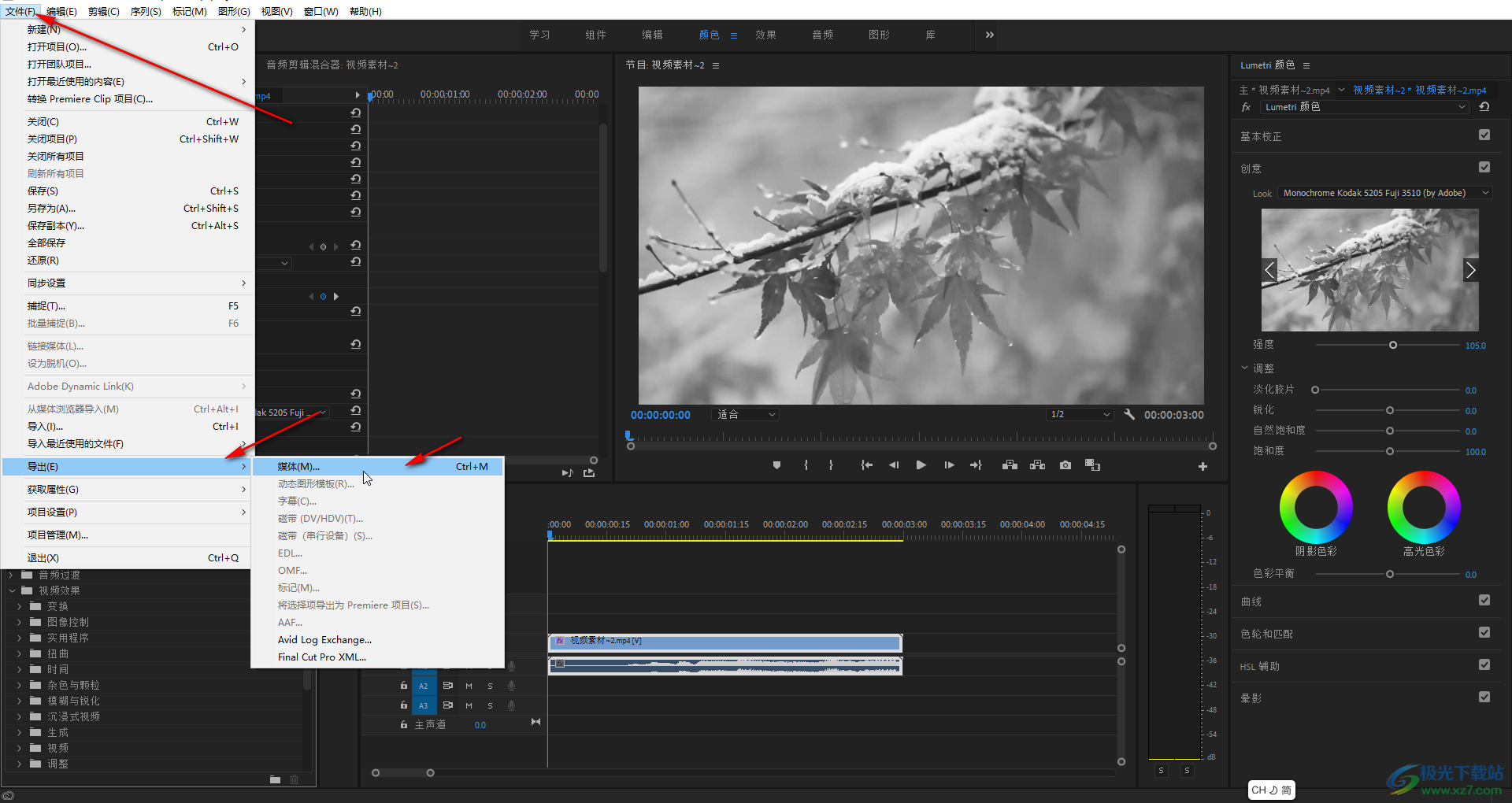Click Mark In brace icon
The image size is (1512, 803).
coord(806,465)
